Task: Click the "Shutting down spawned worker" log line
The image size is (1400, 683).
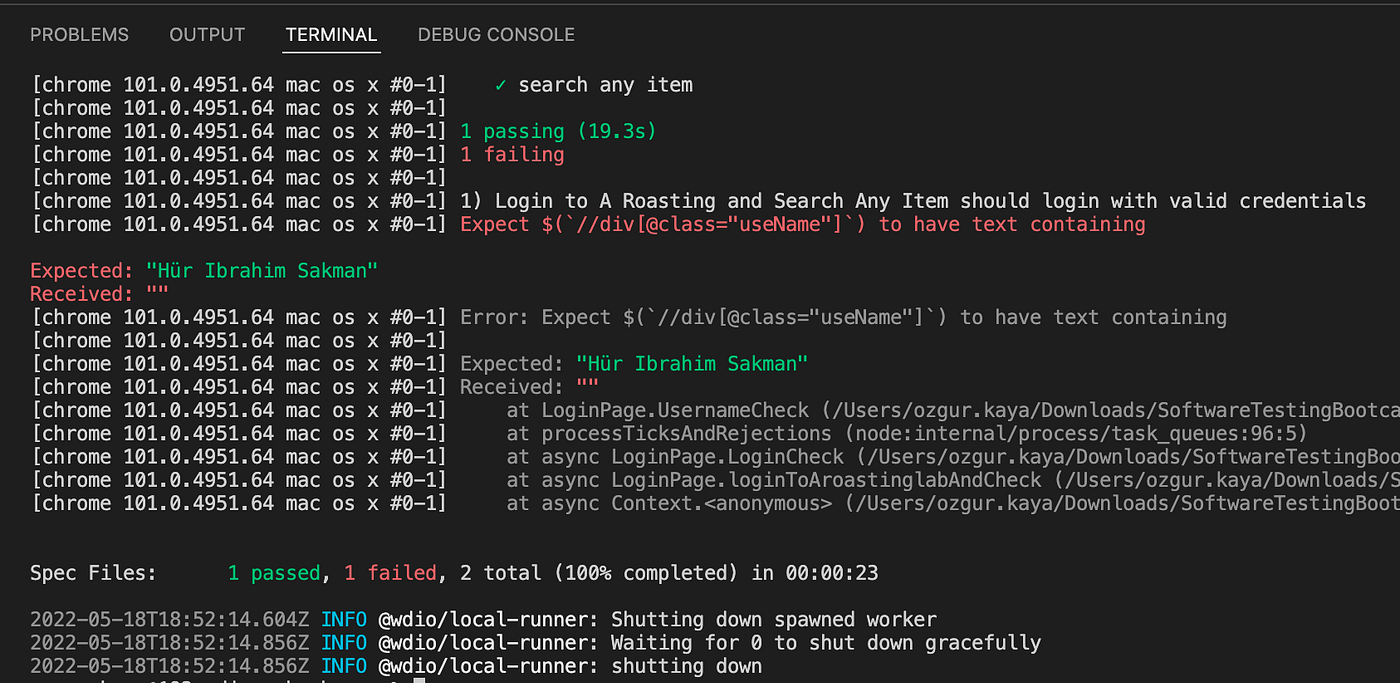Action: point(774,619)
